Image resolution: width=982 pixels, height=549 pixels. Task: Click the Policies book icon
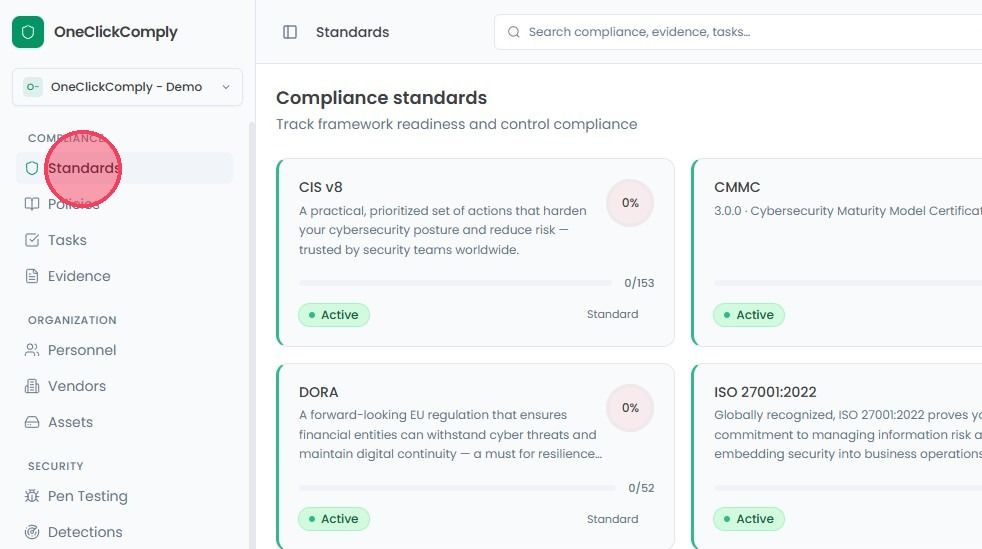(x=32, y=204)
